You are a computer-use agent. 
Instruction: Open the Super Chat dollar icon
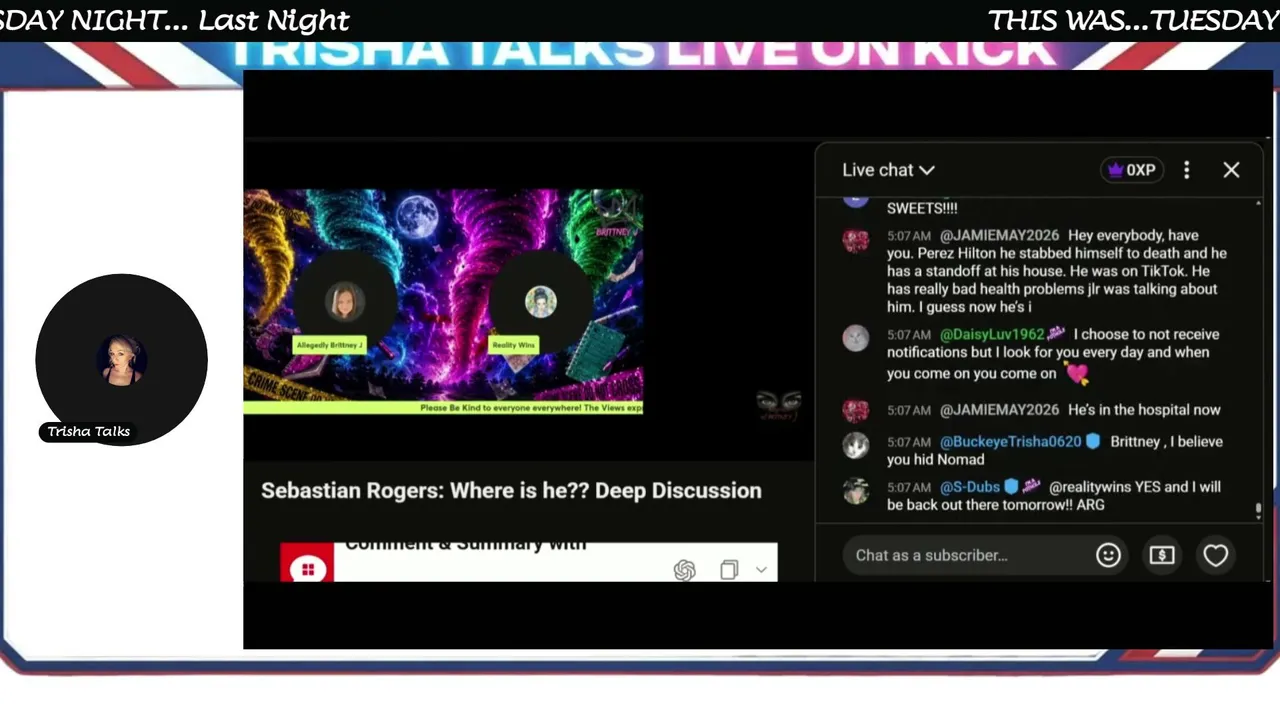pos(1162,555)
